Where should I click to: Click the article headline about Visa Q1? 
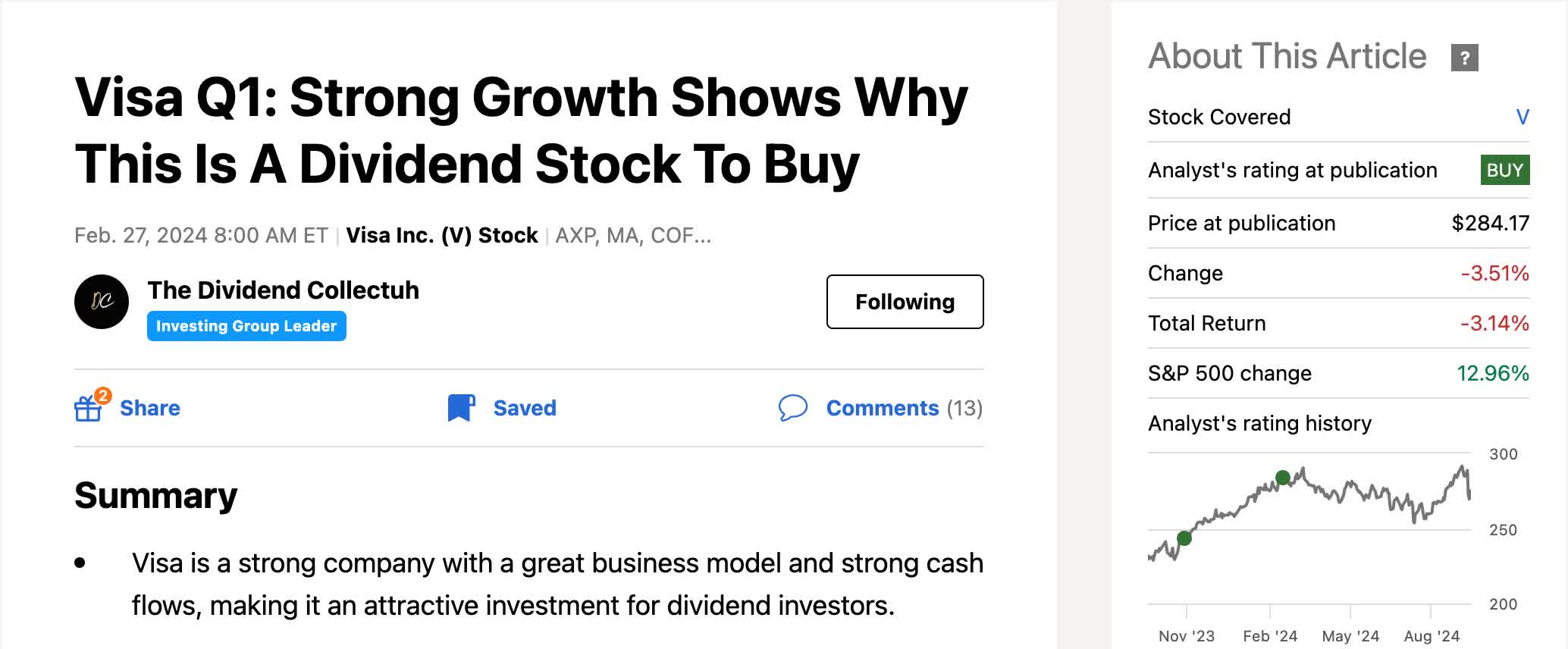(x=521, y=130)
